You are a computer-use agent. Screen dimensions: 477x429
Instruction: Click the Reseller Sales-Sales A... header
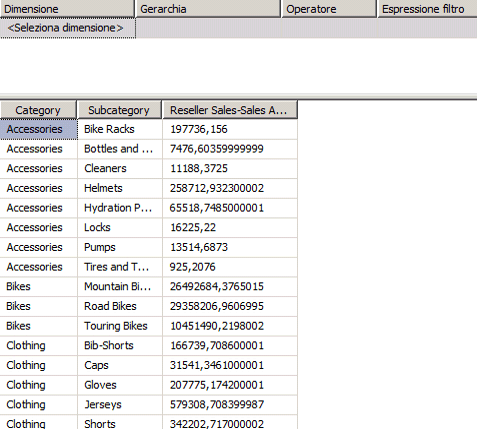(x=230, y=110)
